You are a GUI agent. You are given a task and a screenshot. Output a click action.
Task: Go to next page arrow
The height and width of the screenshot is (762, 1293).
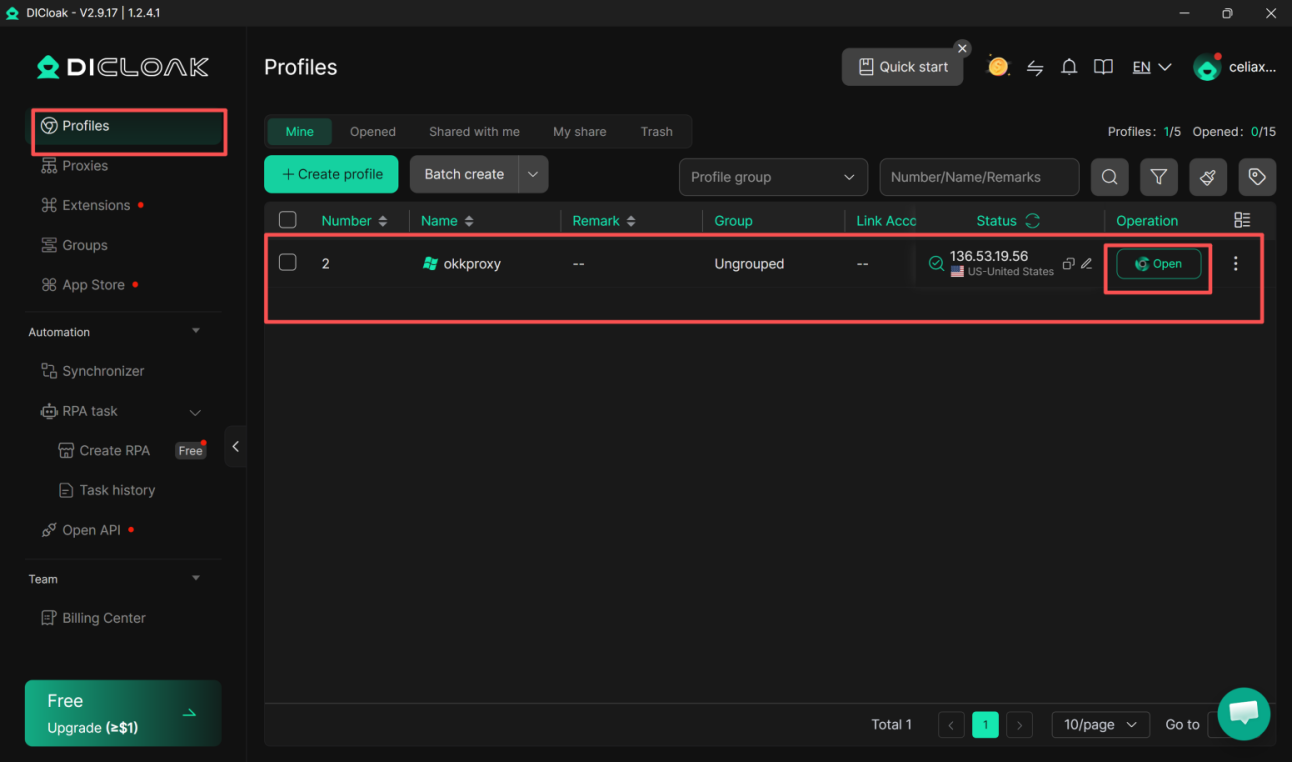coord(1019,725)
